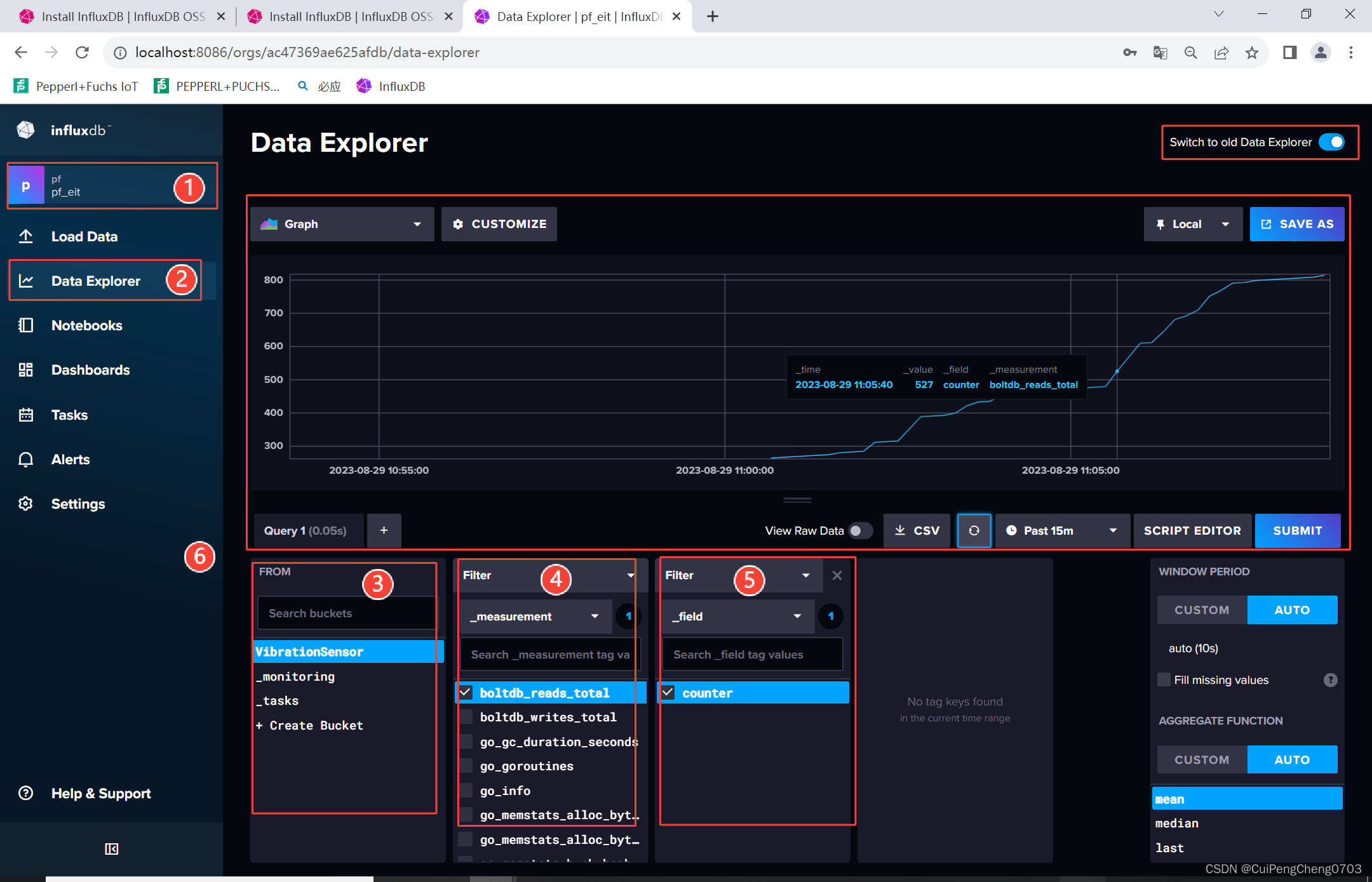This screenshot has width=1372, height=882.
Task: Toggle Switch to old Data Explorer
Action: (1331, 142)
